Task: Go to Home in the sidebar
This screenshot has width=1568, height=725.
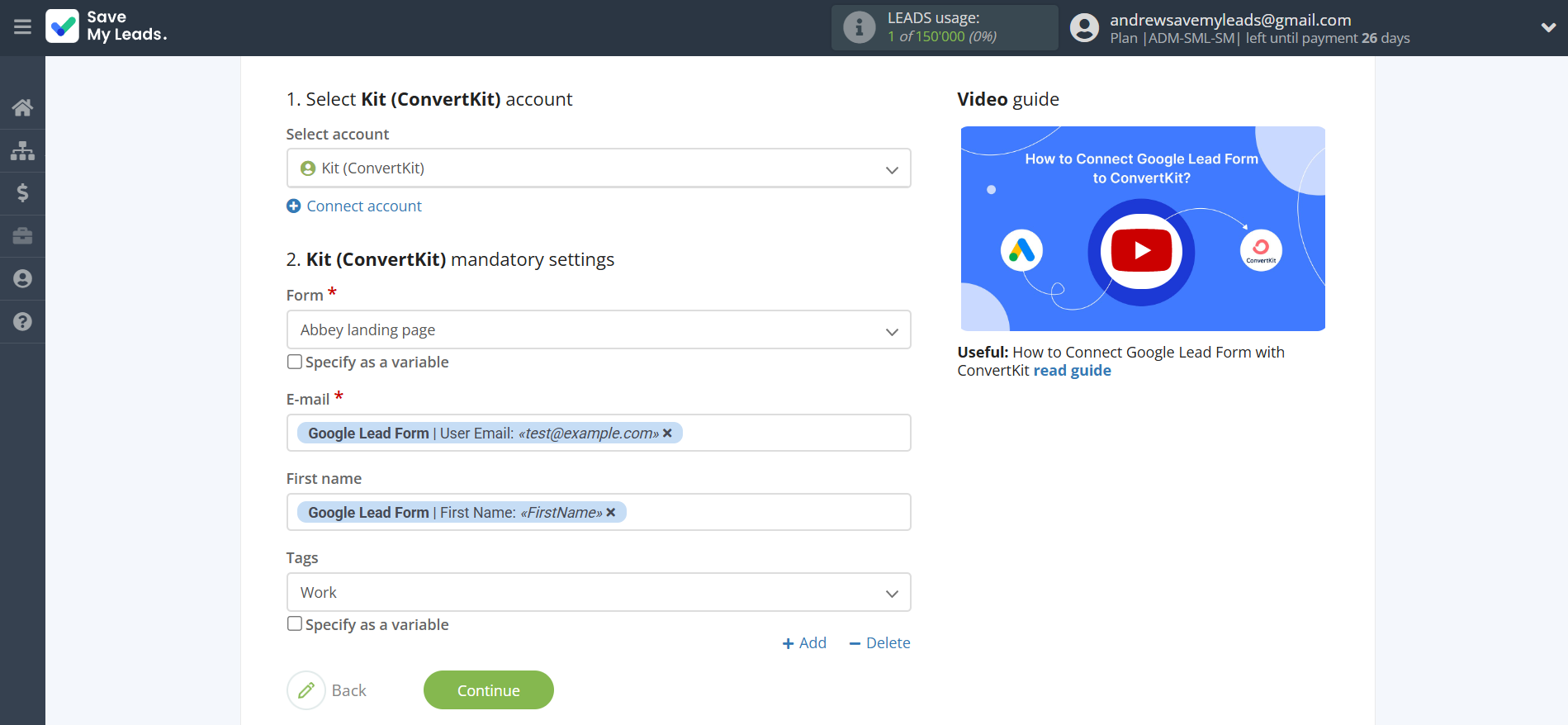Action: click(x=22, y=107)
